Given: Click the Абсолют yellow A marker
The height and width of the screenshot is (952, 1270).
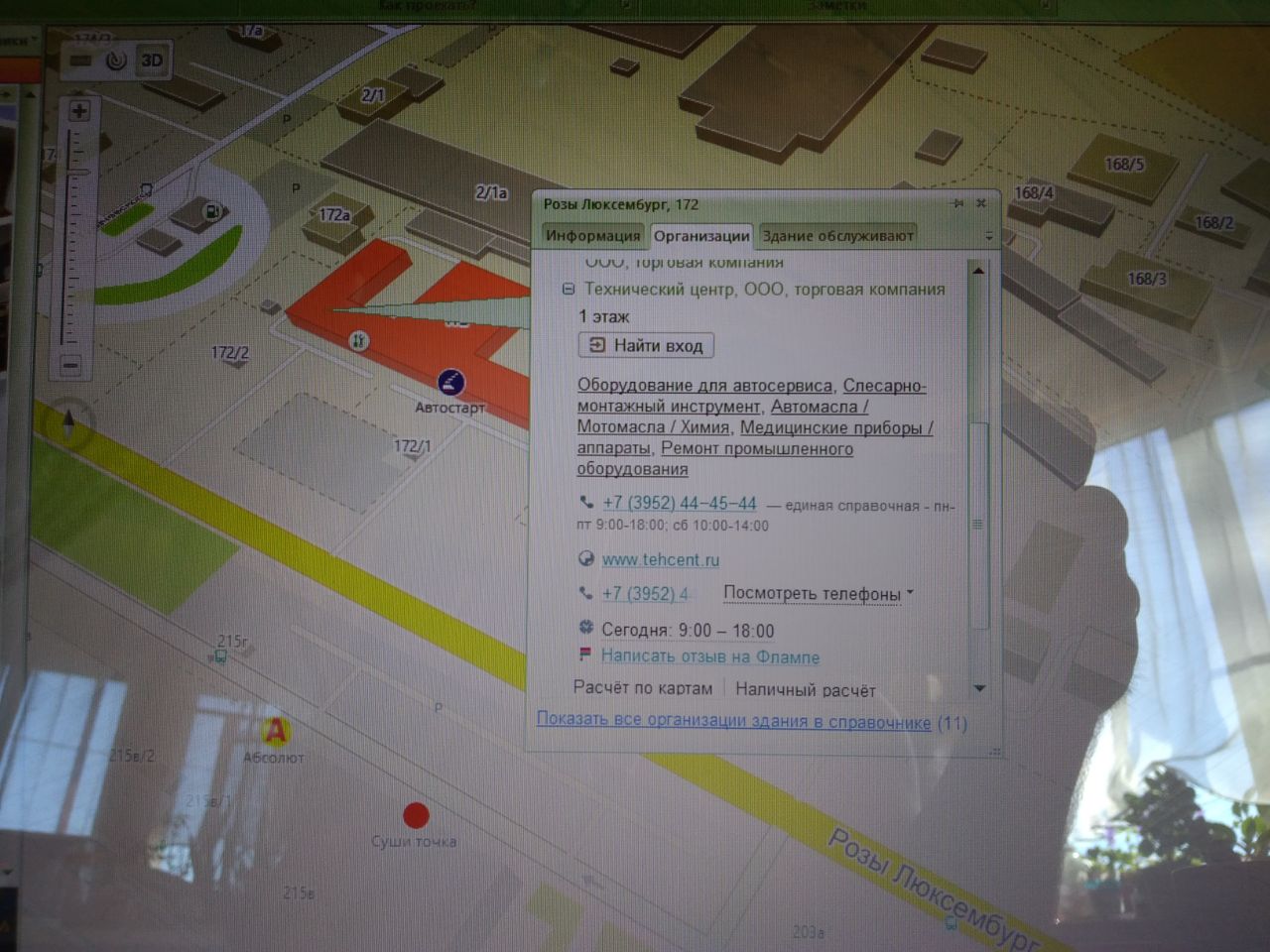Looking at the screenshot, I should click(275, 732).
